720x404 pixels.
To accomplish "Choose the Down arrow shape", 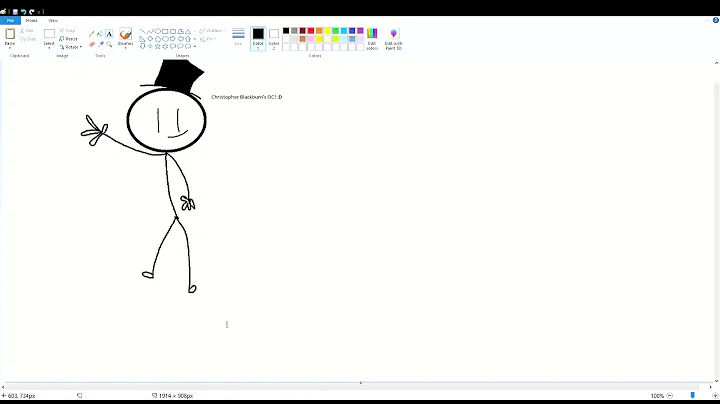I will point(142,46).
